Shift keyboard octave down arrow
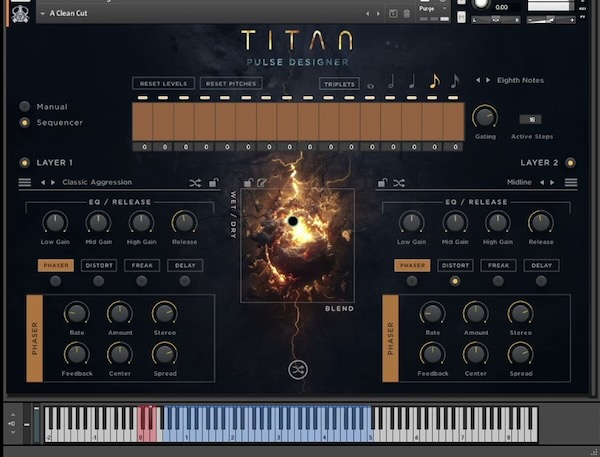The width and height of the screenshot is (600, 457). tap(13, 433)
